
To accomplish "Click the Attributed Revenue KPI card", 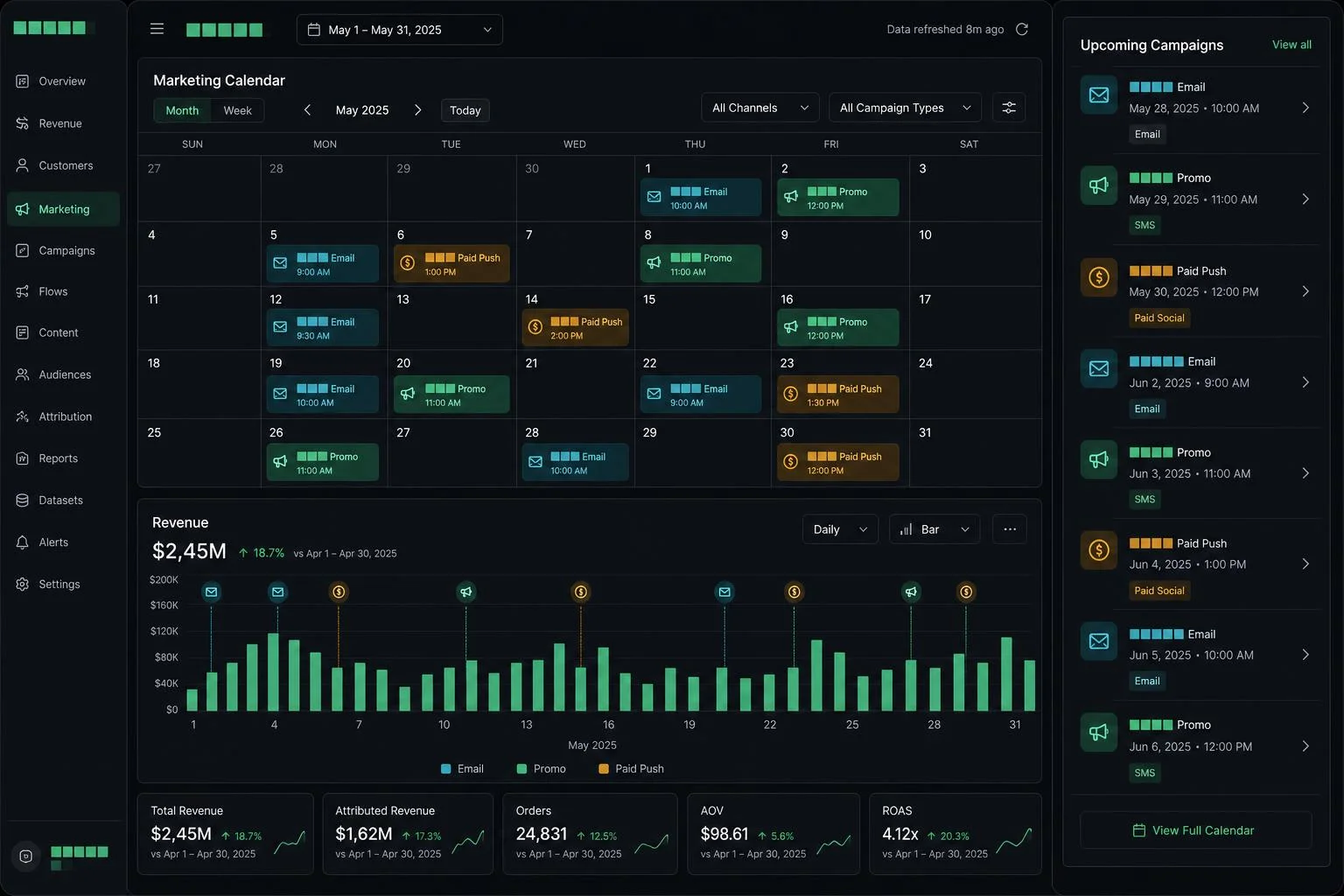I will (408, 834).
